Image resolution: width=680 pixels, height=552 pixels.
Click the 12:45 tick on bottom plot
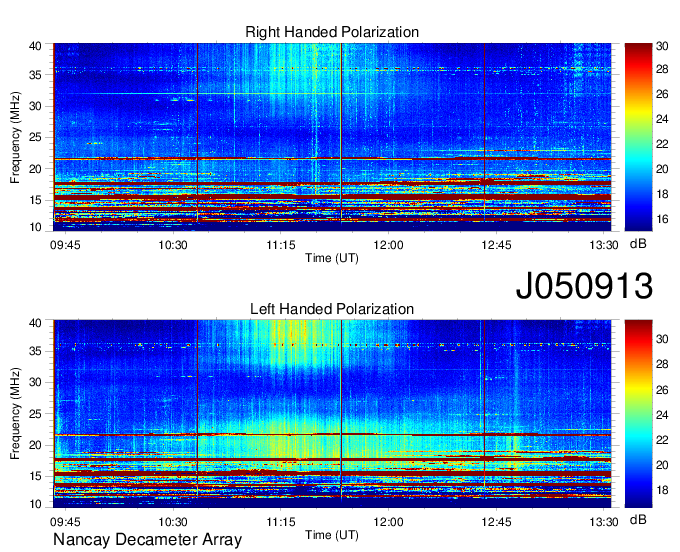coord(497,522)
